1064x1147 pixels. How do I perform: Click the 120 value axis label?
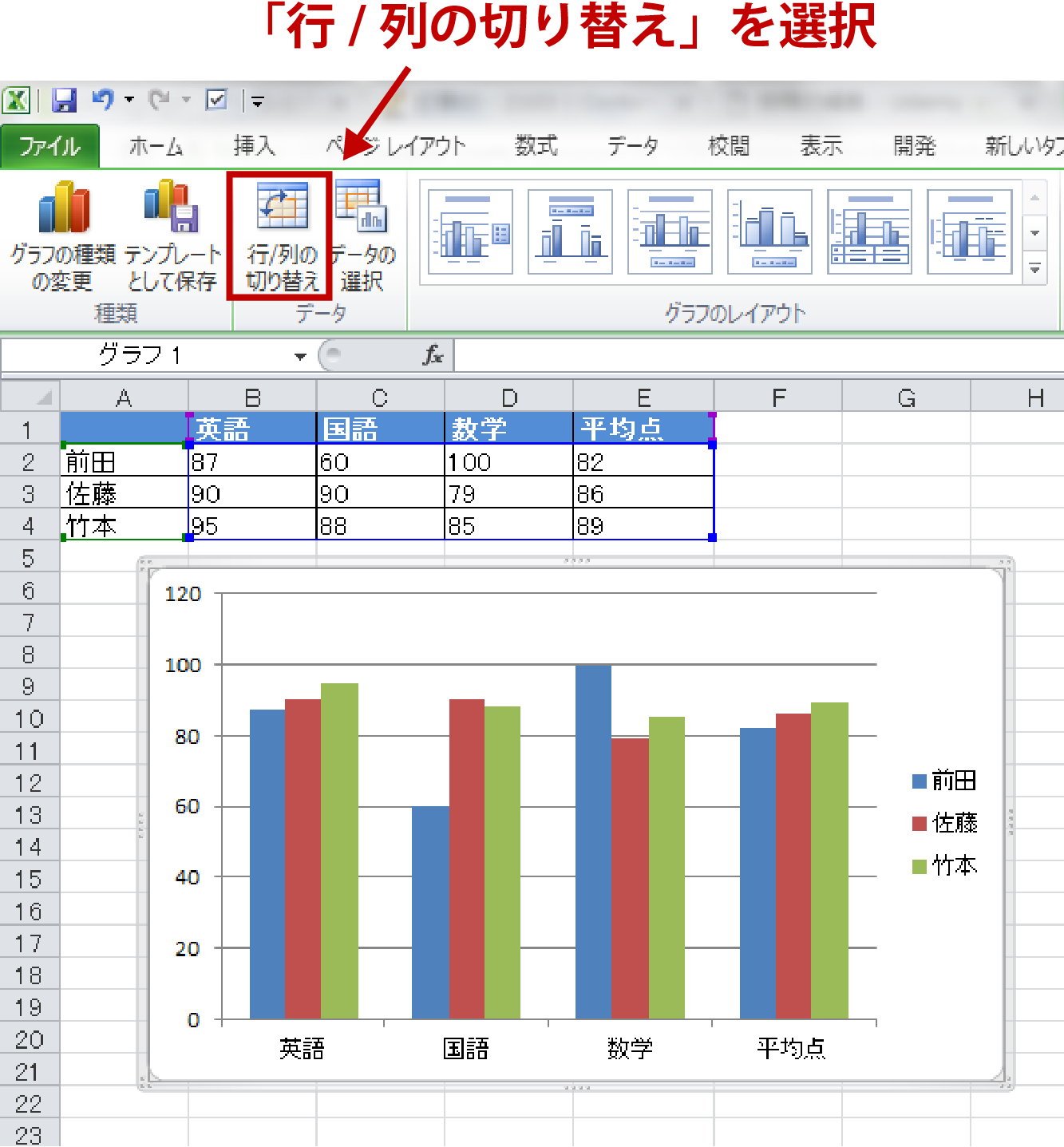click(183, 593)
